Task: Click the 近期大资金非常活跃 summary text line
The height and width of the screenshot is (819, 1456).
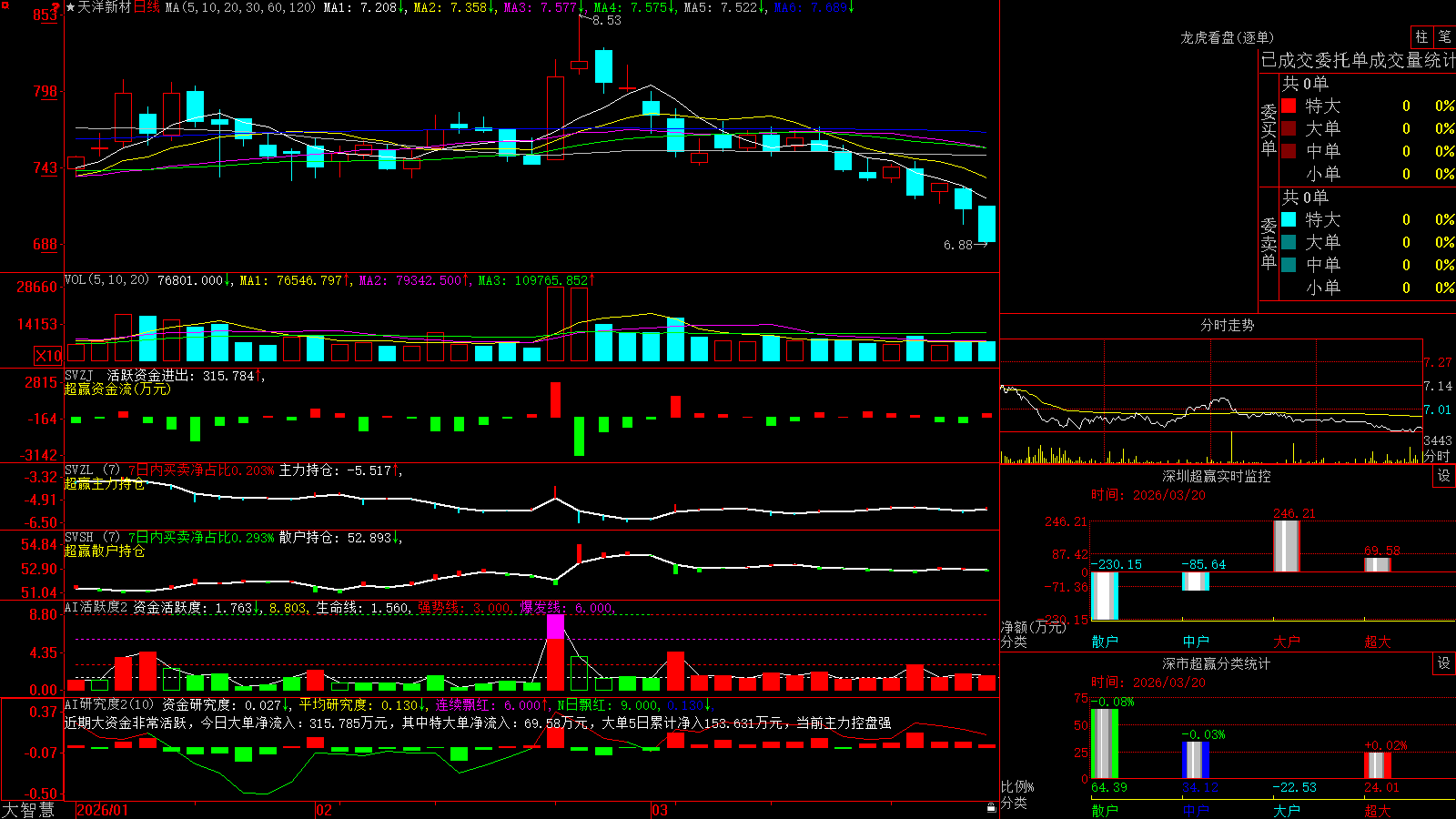Action: (478, 723)
